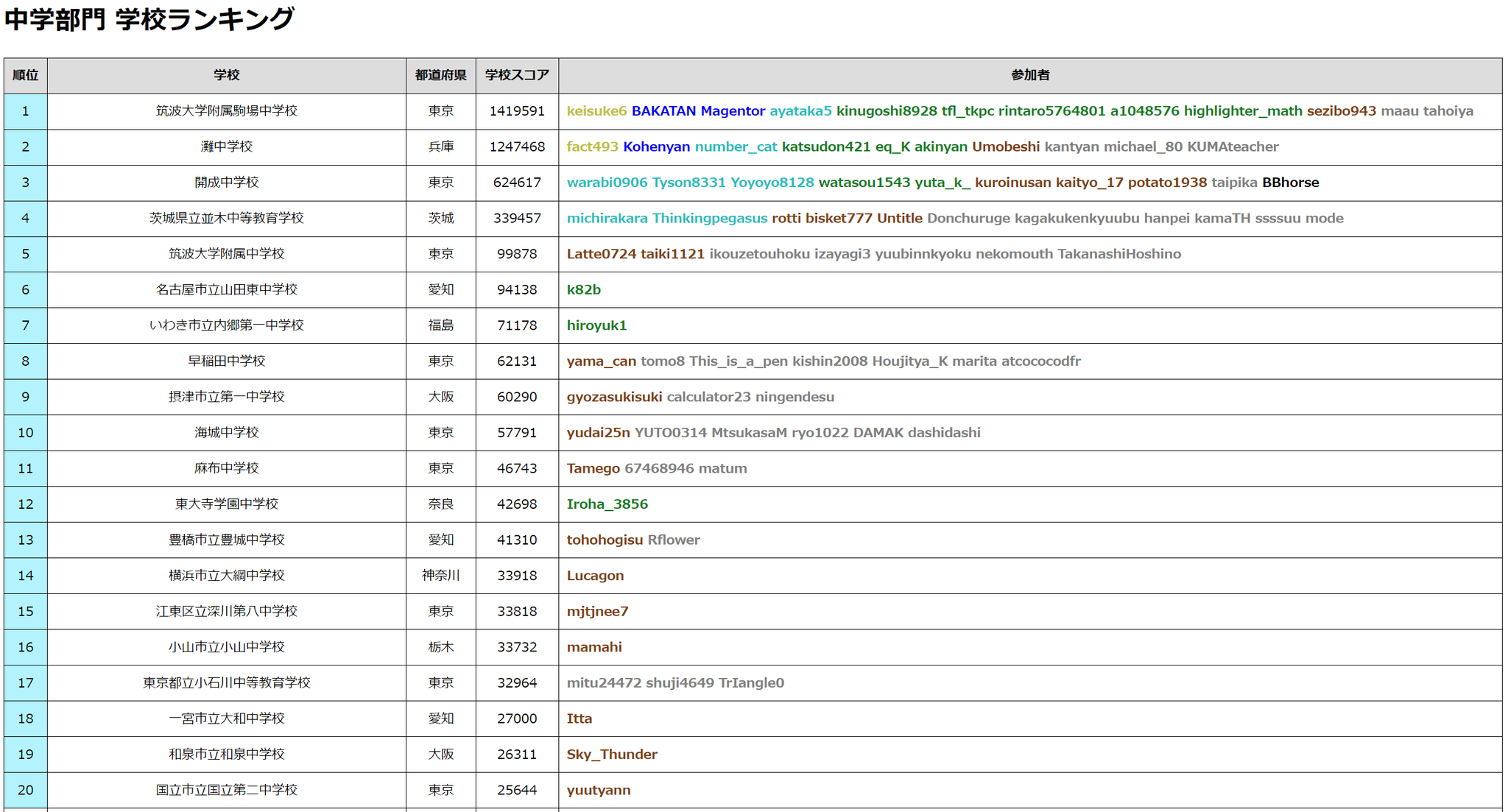Select the fact493 participant link

coord(592,146)
